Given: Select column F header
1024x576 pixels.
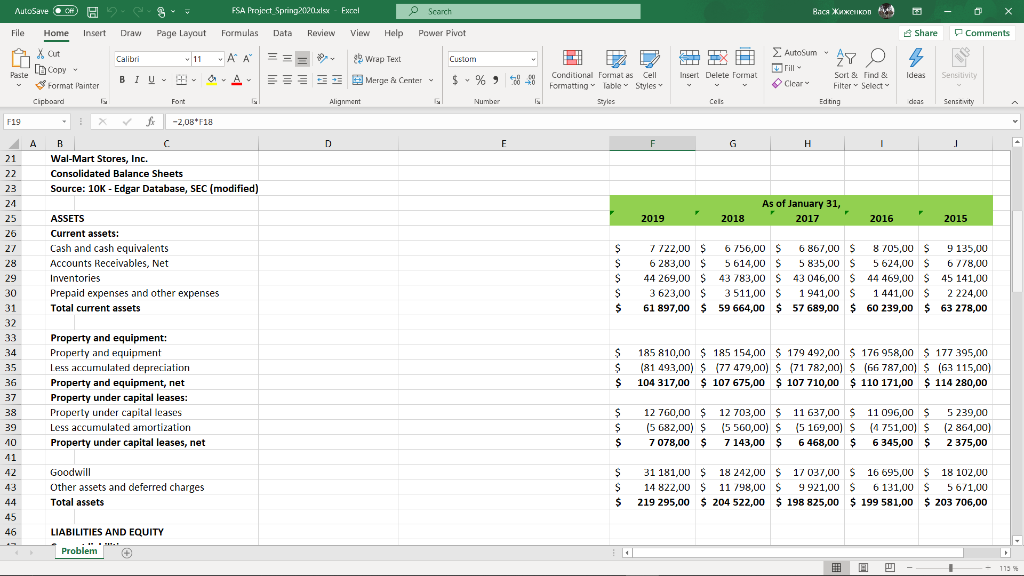Looking at the screenshot, I should pyautogui.click(x=652, y=143).
